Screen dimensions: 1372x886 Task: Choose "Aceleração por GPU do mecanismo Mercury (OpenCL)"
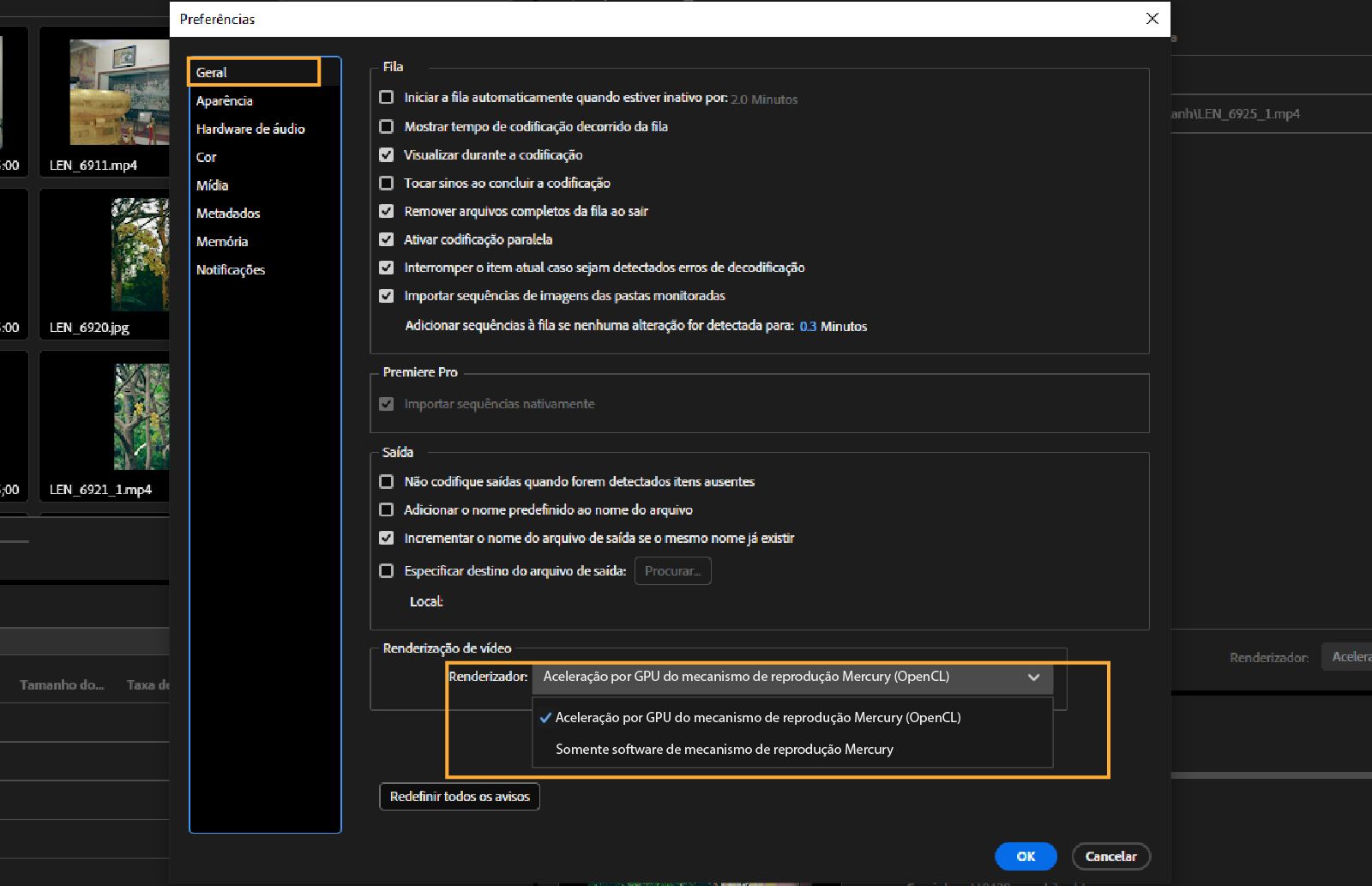click(x=758, y=717)
